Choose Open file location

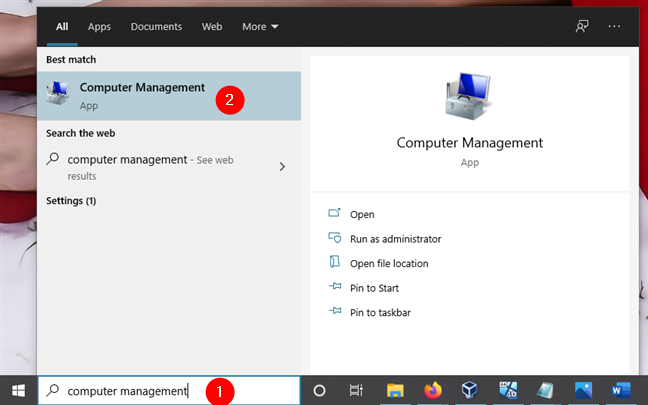click(x=389, y=264)
